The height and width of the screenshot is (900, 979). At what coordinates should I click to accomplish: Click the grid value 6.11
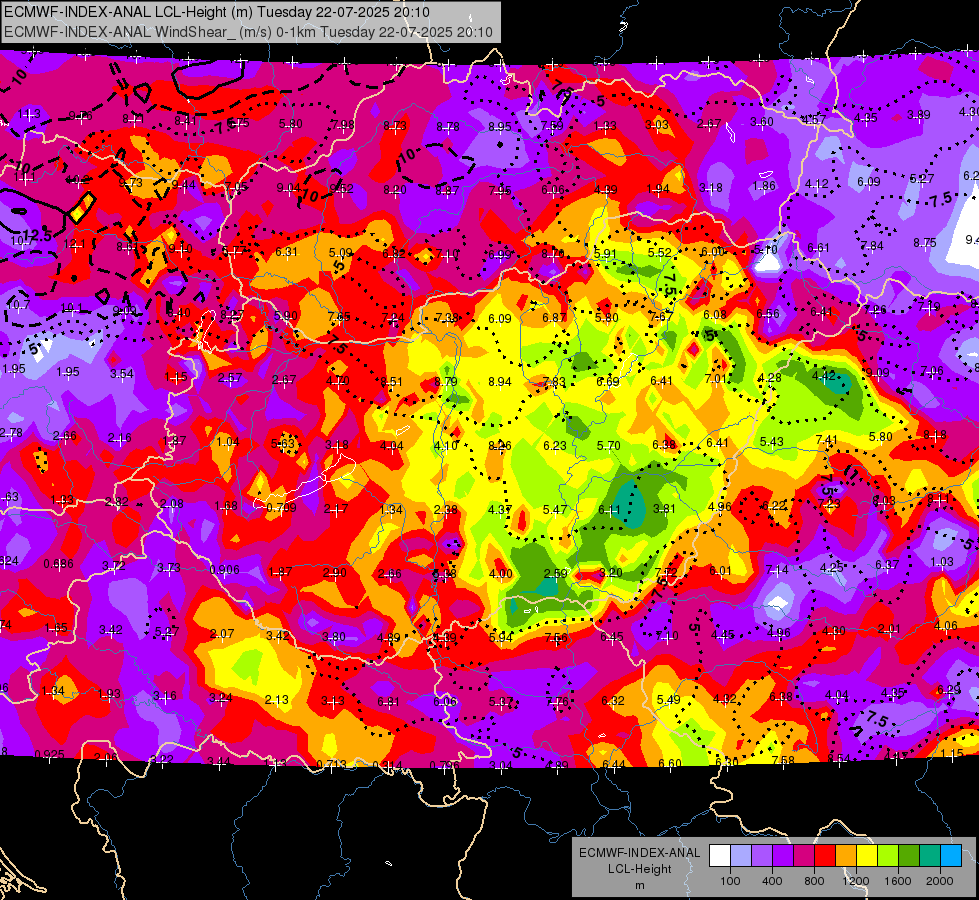pyautogui.click(x=609, y=510)
